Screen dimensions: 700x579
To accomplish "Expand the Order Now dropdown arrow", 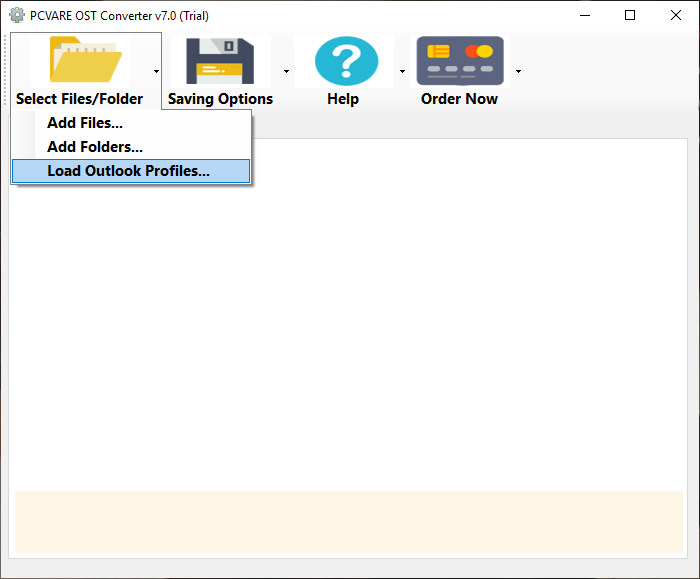I will point(518,71).
